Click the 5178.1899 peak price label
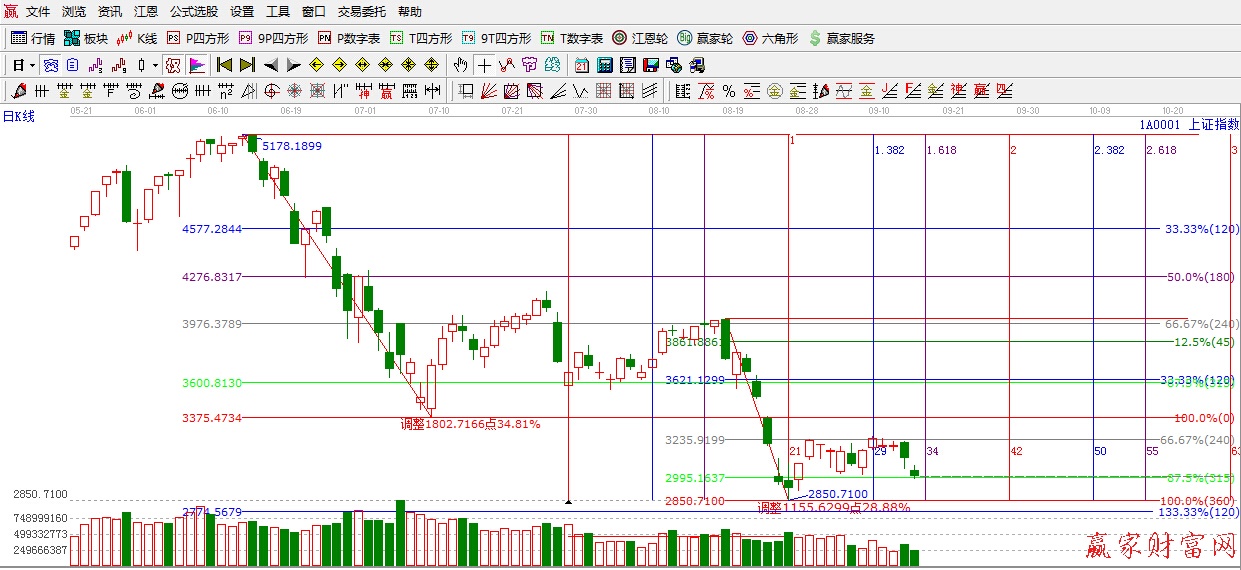The height and width of the screenshot is (570, 1241). pyautogui.click(x=292, y=146)
